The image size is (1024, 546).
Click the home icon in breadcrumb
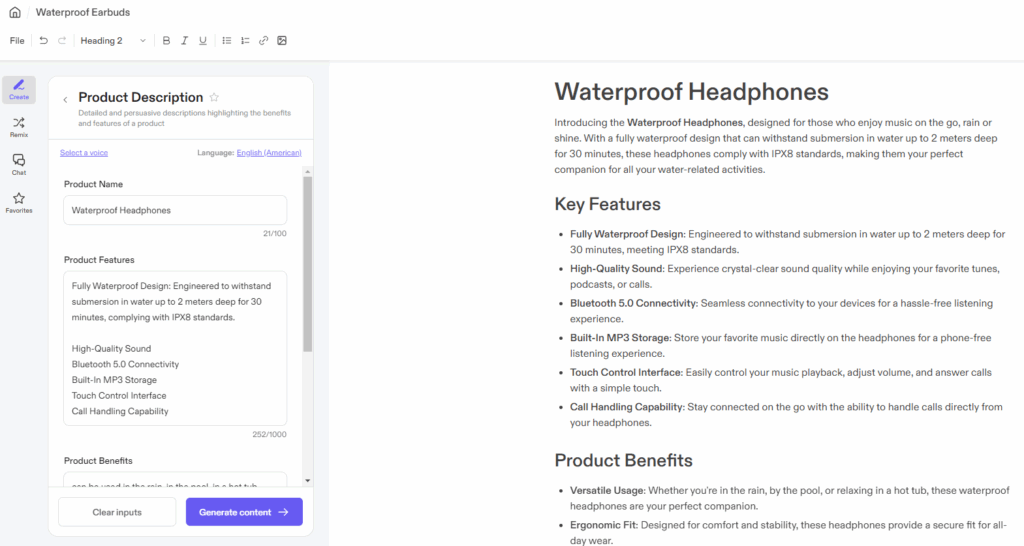pos(14,12)
